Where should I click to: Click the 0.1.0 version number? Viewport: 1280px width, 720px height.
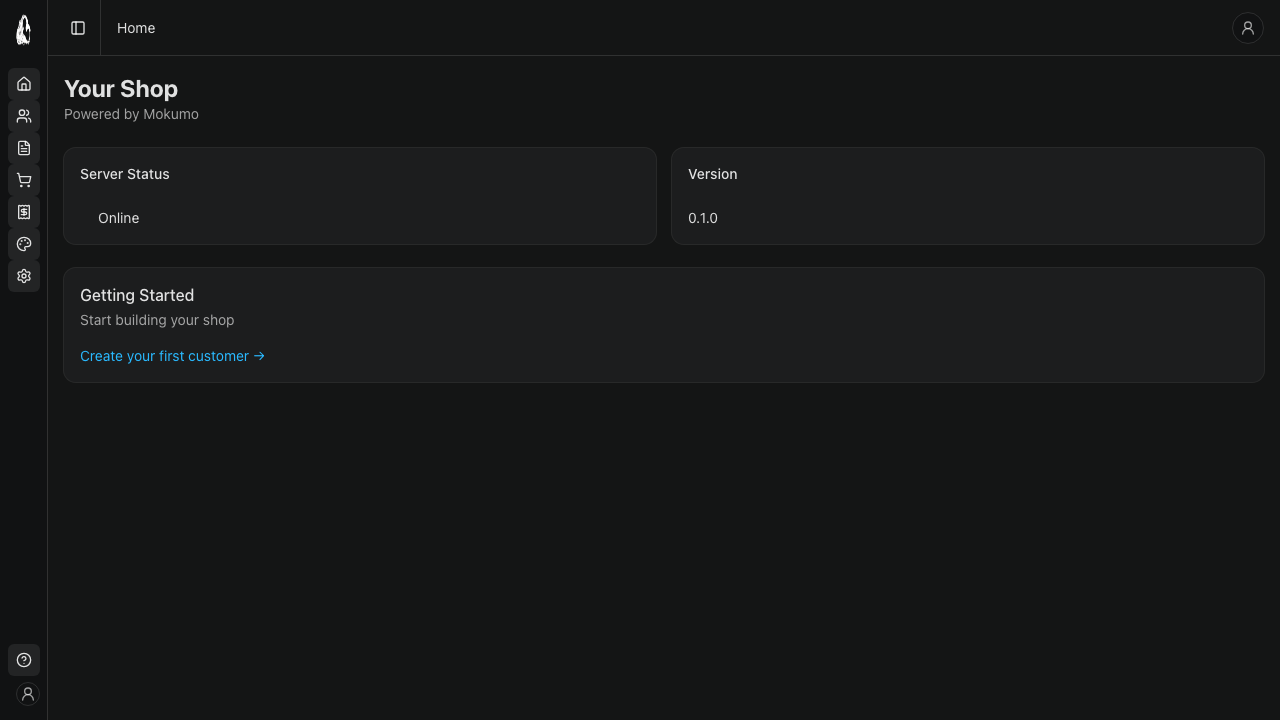click(x=702, y=218)
